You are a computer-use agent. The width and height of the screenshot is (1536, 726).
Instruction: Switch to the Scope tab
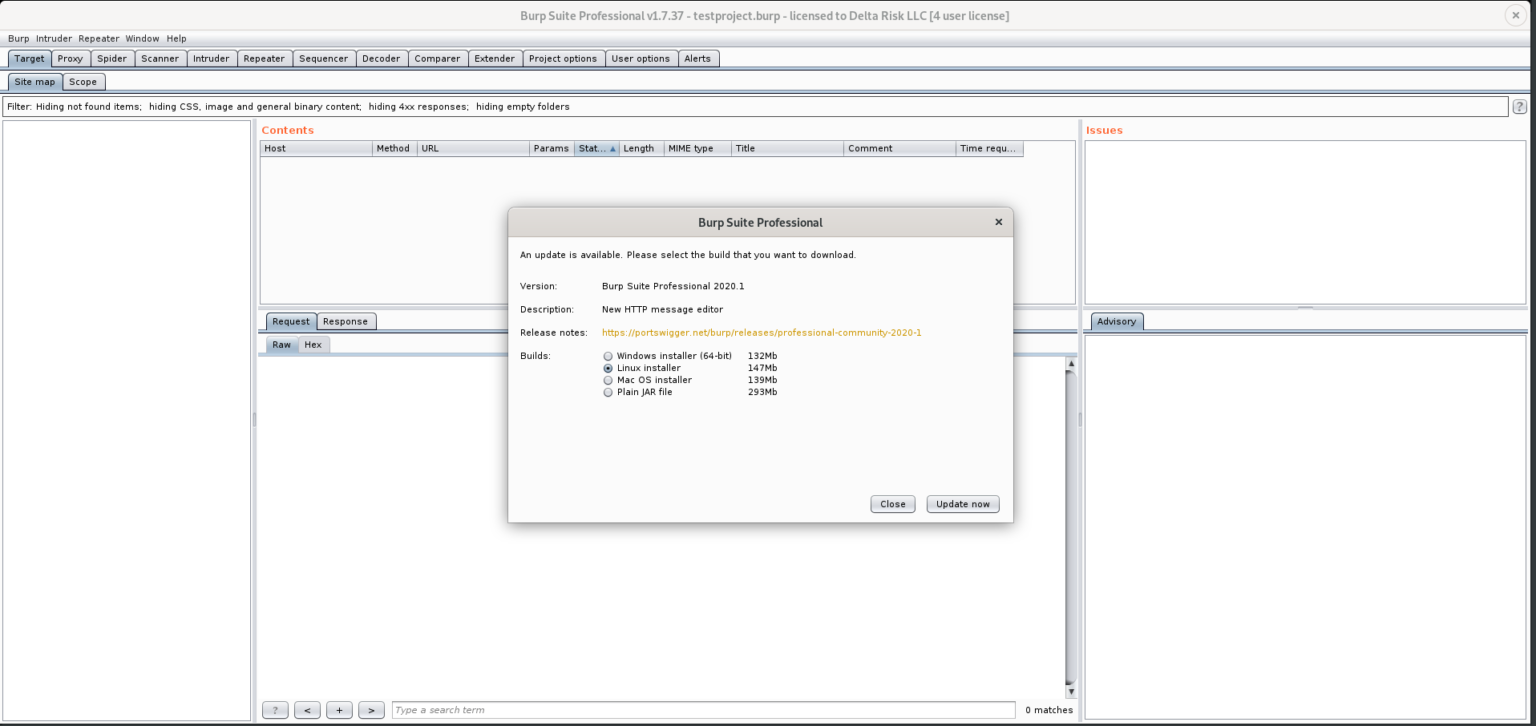click(x=84, y=81)
